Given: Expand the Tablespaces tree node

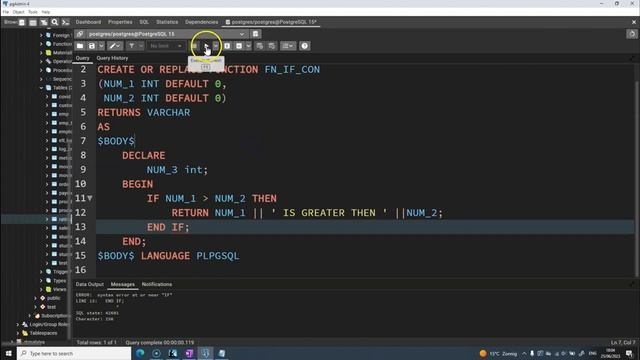Looking at the screenshot, I should (x=18, y=333).
